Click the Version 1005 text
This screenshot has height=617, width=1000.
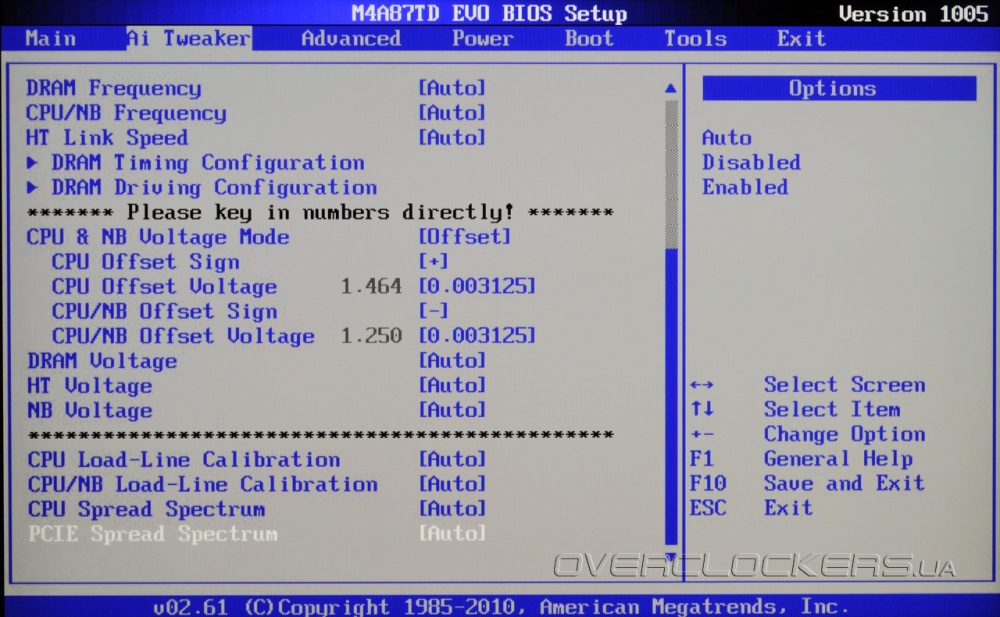913,14
